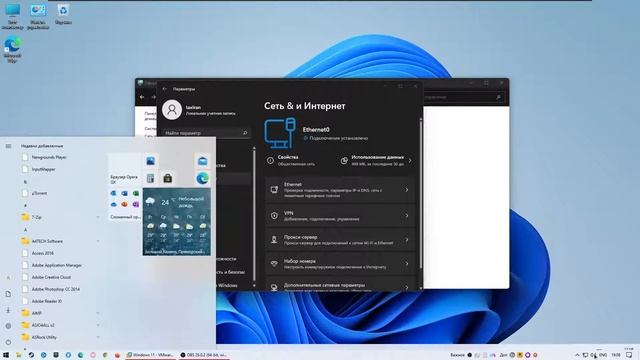
Task: Open Adobe Application Manager
Action: click(57, 265)
